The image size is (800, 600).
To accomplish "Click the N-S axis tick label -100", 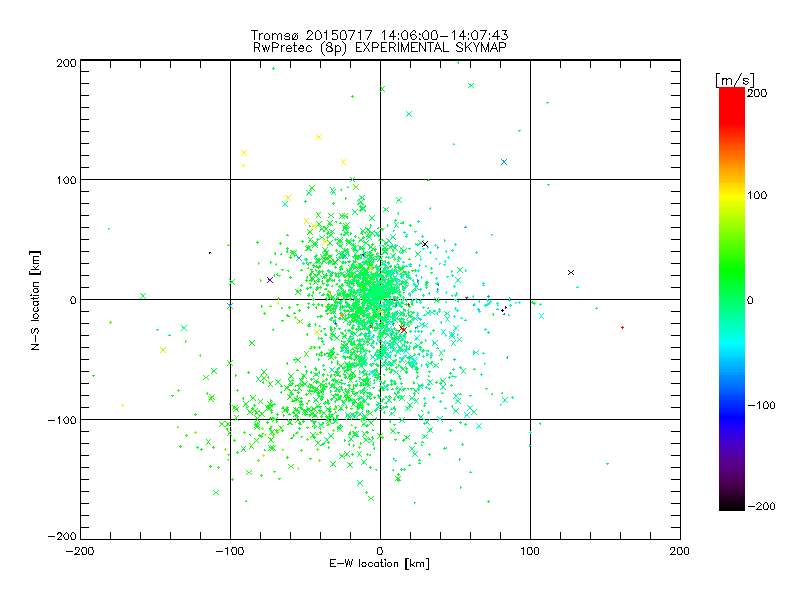I will (x=62, y=420).
